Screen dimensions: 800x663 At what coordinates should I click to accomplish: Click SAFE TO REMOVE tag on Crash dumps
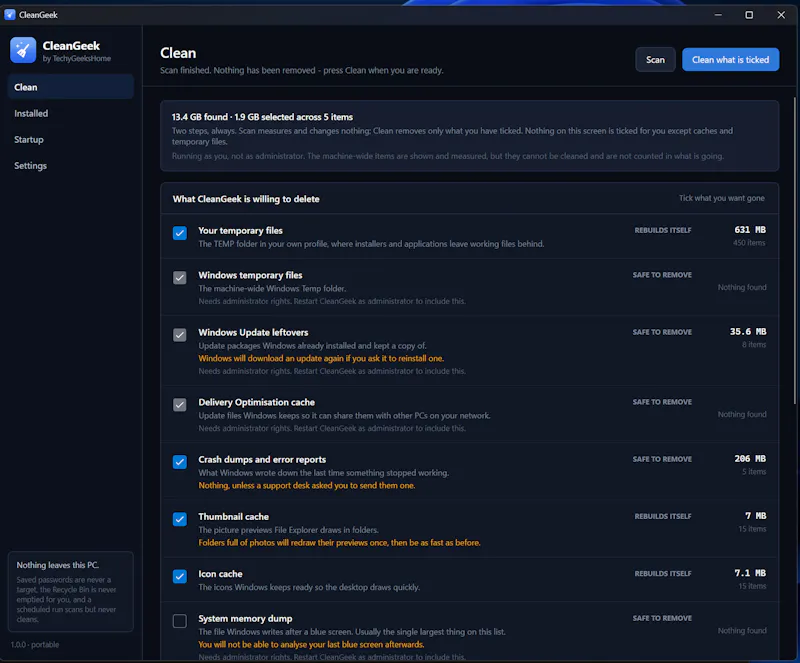coord(662,459)
